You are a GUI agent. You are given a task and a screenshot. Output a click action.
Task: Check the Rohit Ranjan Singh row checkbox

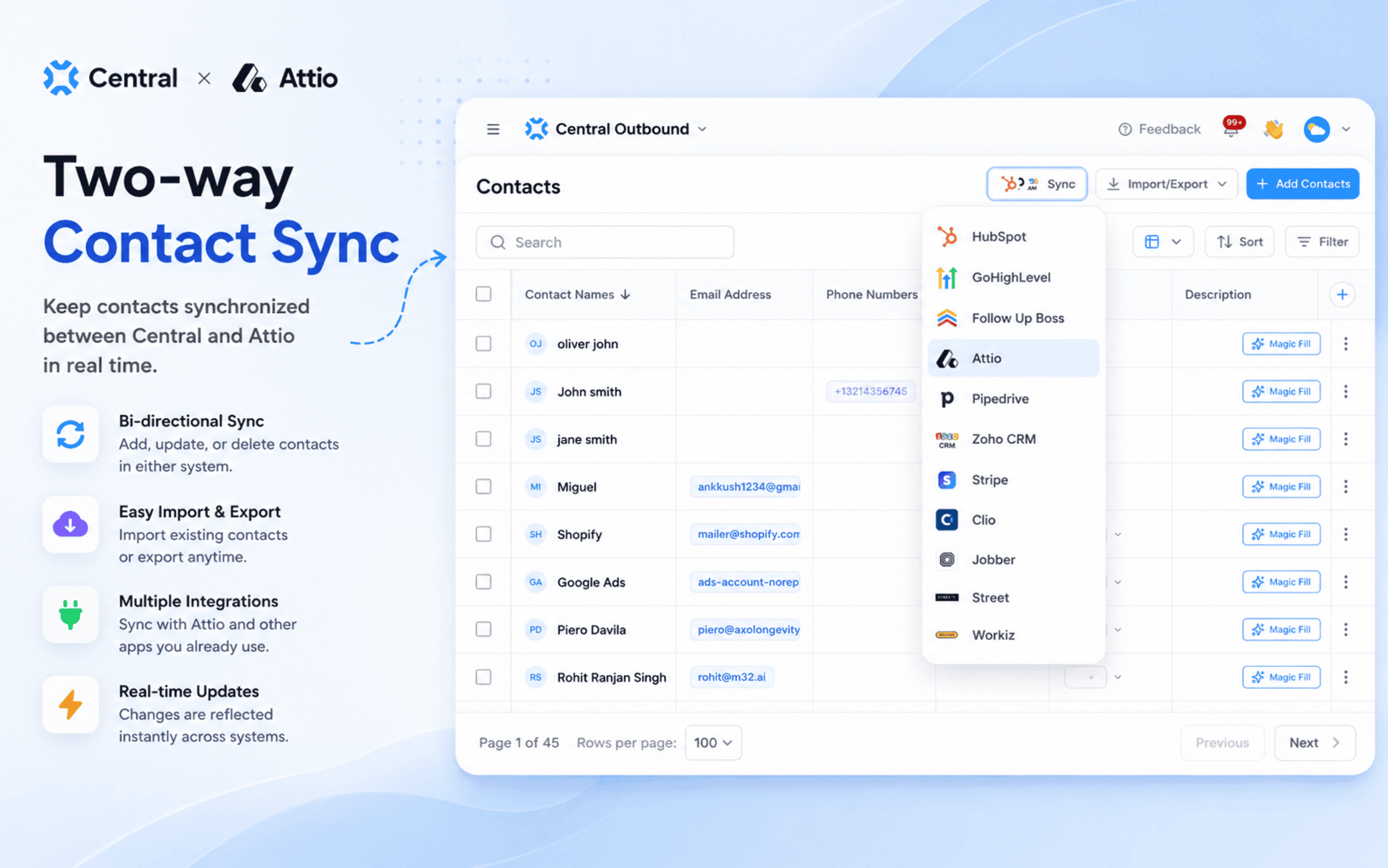(x=483, y=677)
